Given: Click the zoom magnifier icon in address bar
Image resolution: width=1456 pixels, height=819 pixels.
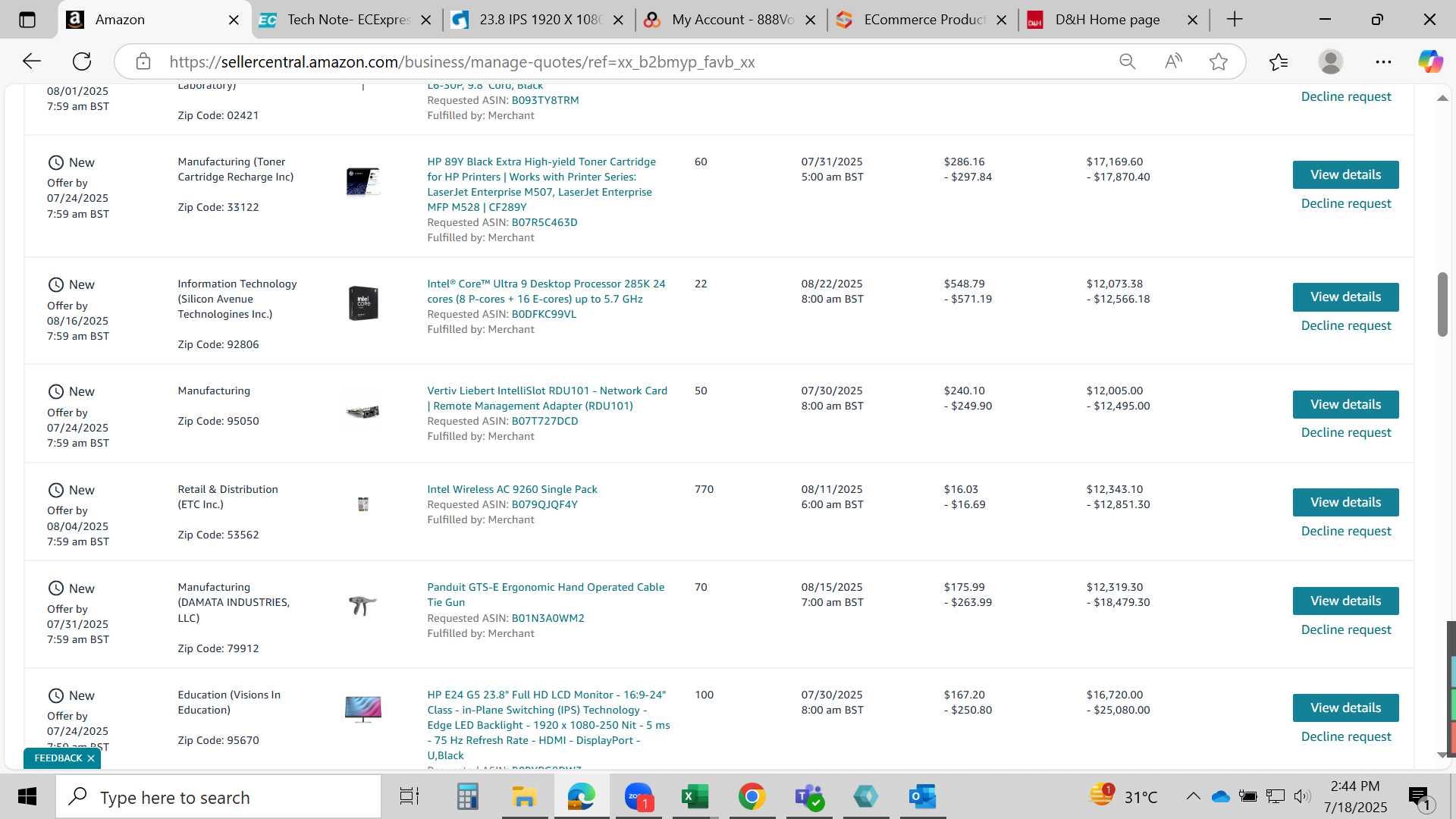Looking at the screenshot, I should [x=1128, y=61].
